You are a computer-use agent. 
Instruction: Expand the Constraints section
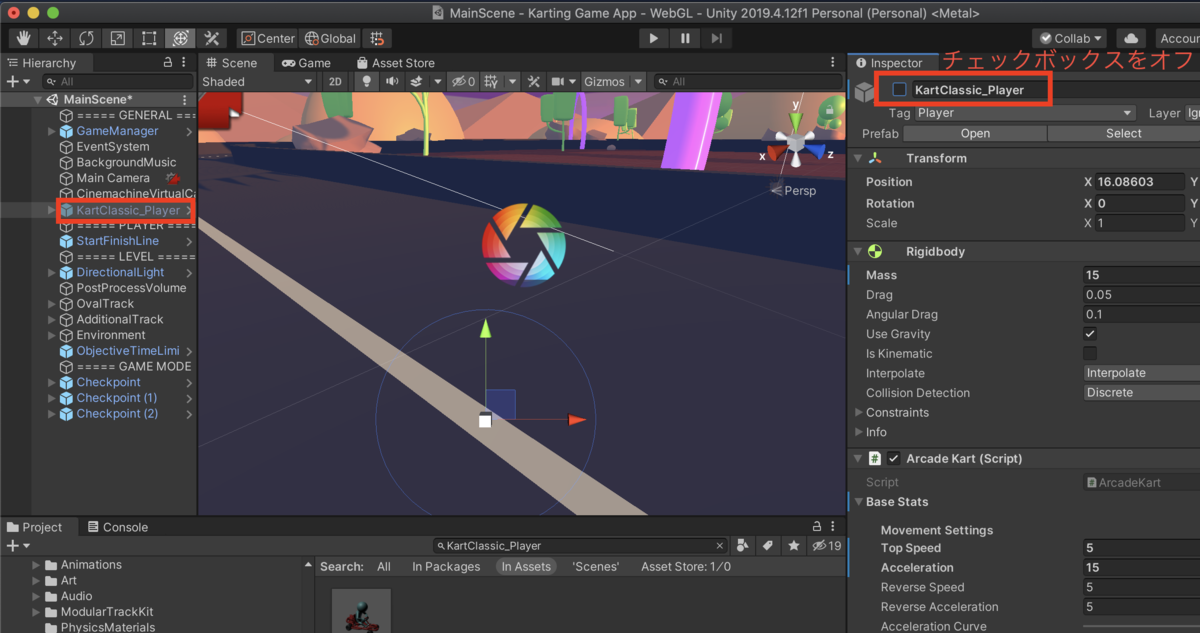pyautogui.click(x=859, y=412)
